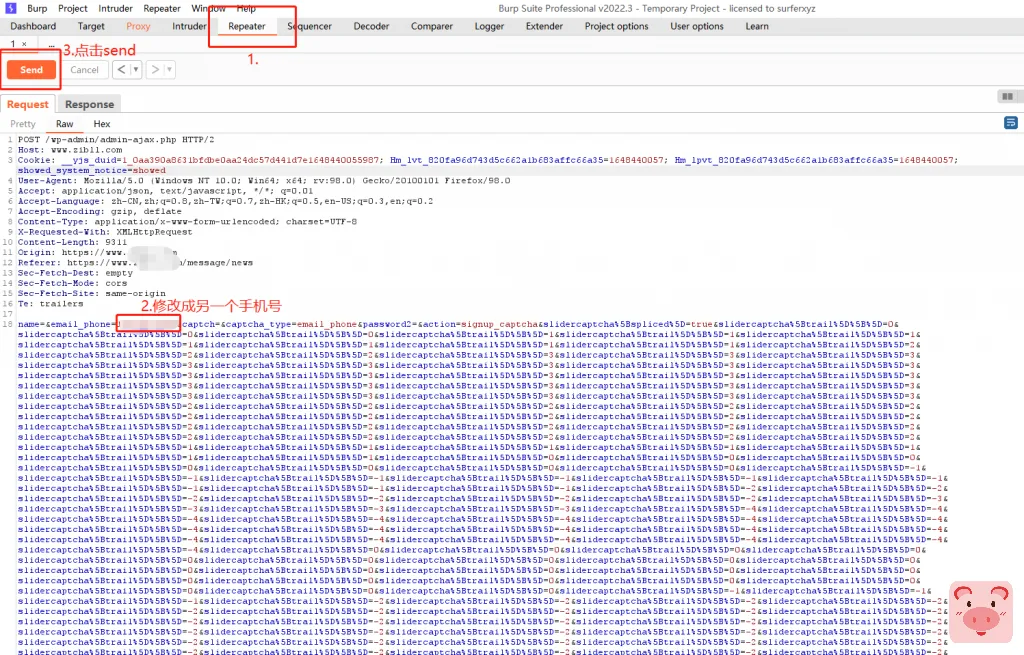
Task: Switch to the Comparer tab
Action: (x=432, y=26)
